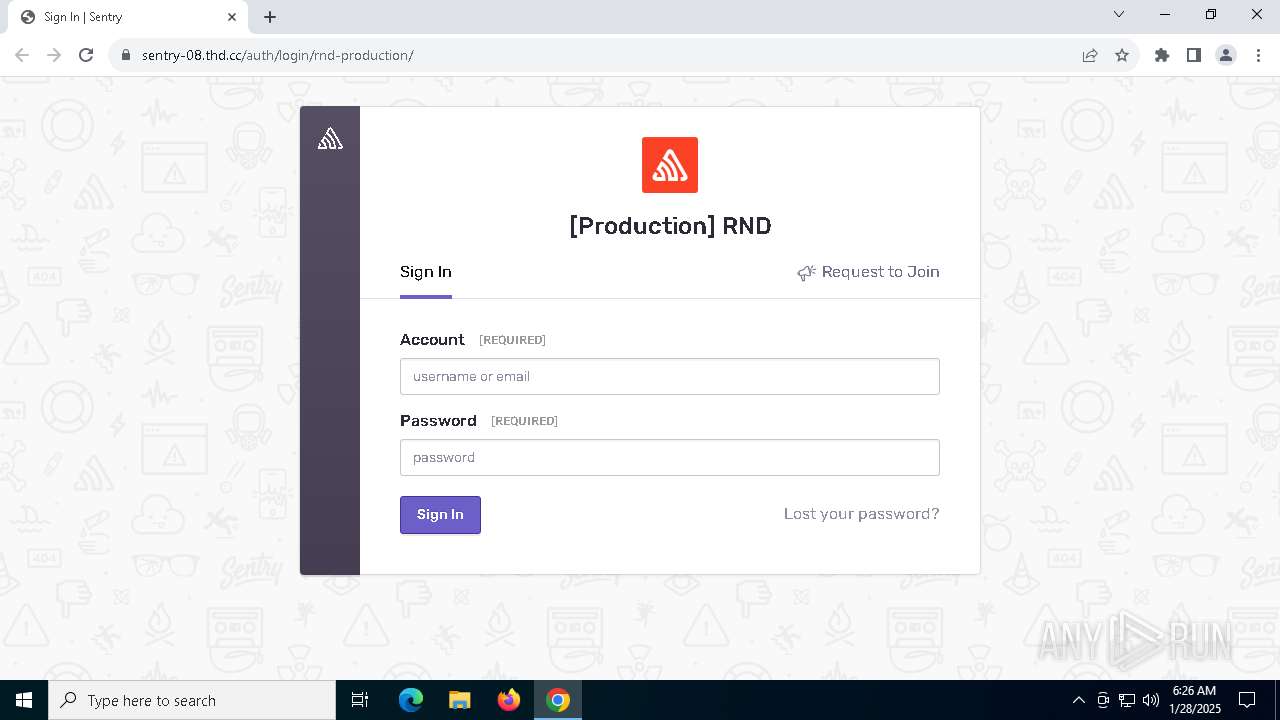The image size is (1280, 720).
Task: Open the clock showing 6:26 AM
Action: [1194, 700]
